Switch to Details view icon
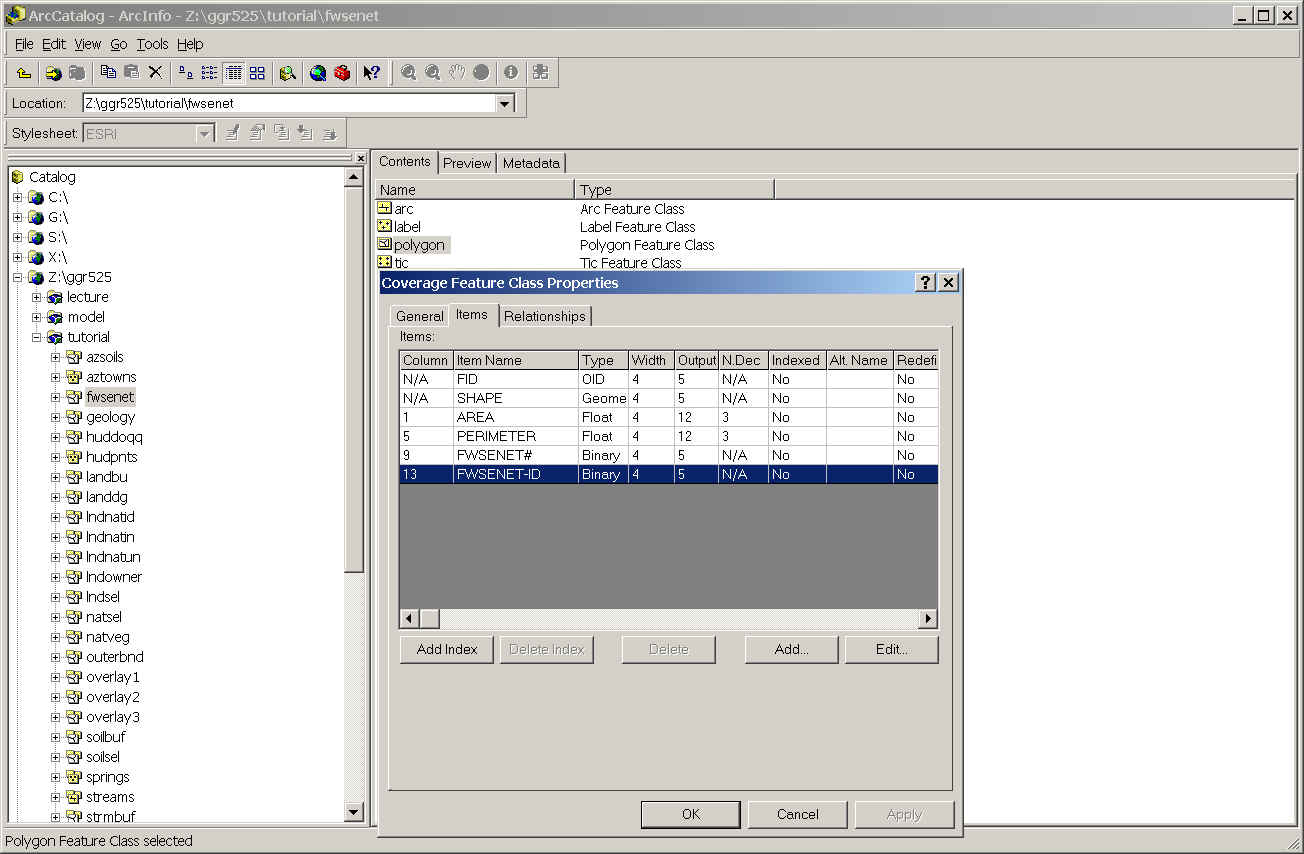 click(233, 73)
